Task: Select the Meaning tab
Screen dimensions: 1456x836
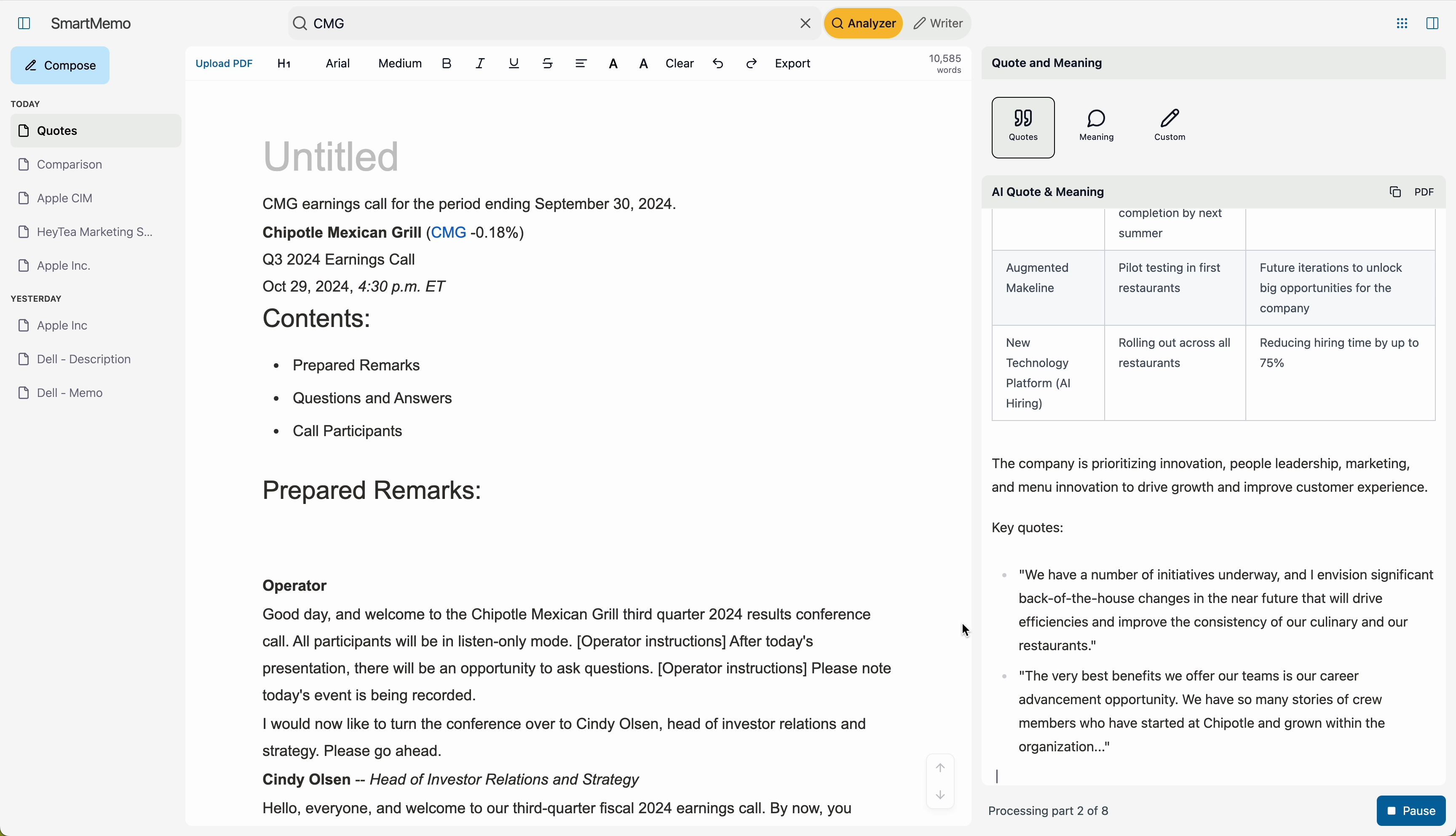Action: tap(1096, 126)
